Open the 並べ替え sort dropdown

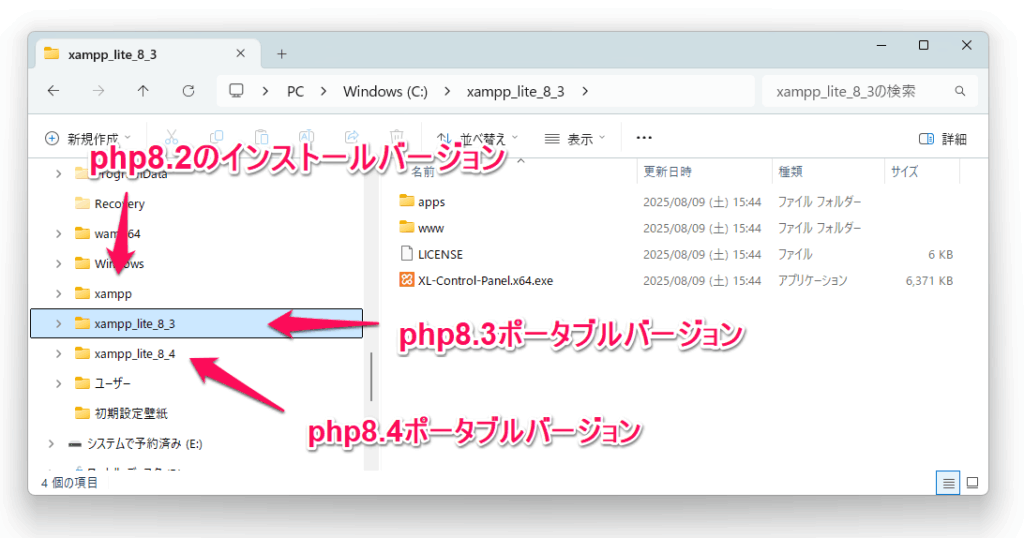(477, 138)
